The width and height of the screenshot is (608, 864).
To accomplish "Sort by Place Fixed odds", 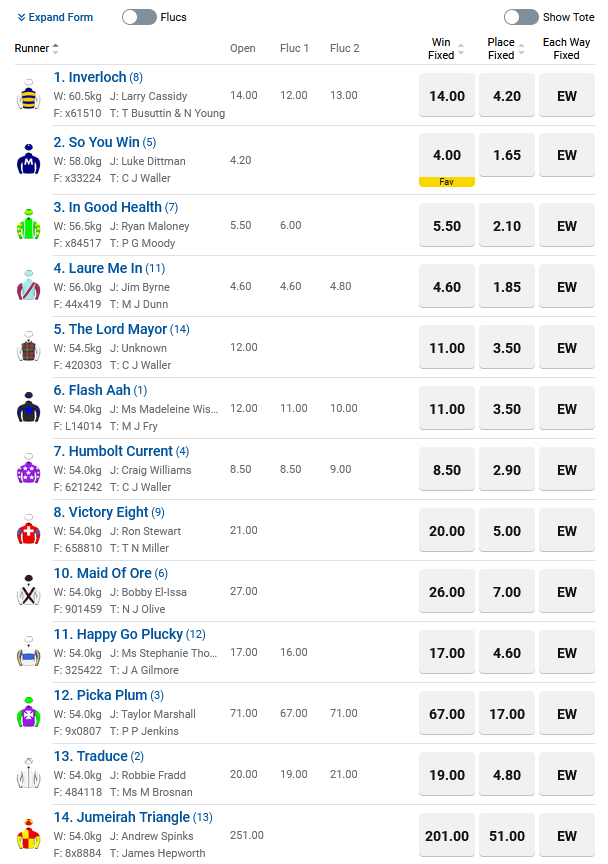I will click(506, 49).
